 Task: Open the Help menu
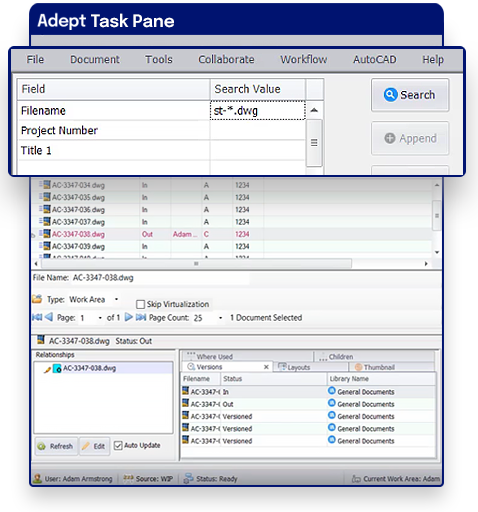(433, 60)
